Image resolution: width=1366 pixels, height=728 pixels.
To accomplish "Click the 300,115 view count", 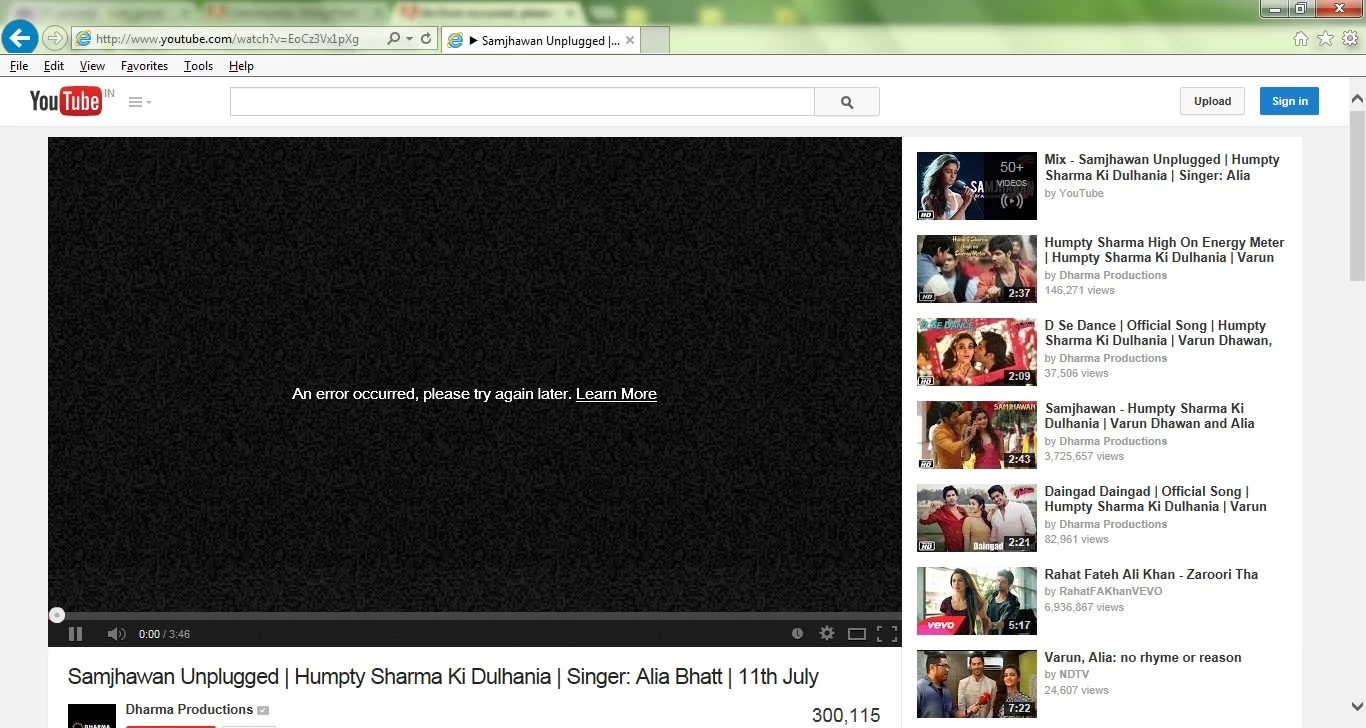I will [x=846, y=715].
